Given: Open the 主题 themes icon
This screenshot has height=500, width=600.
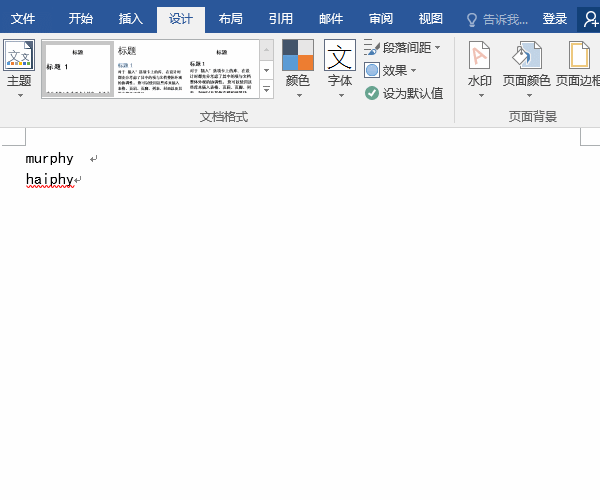Looking at the screenshot, I should [19, 55].
